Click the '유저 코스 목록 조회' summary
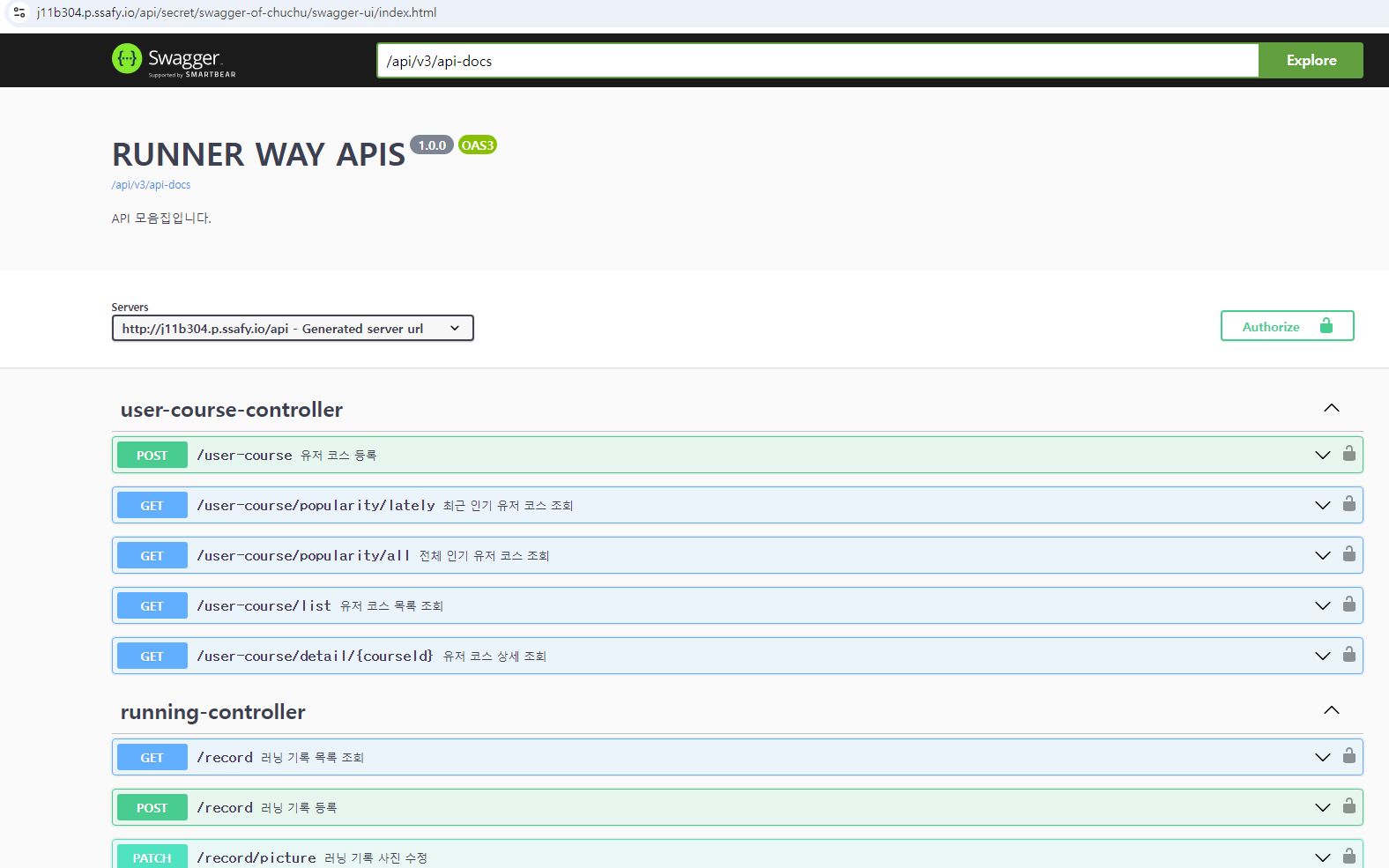Viewport: 1389px width, 868px height. (x=391, y=606)
